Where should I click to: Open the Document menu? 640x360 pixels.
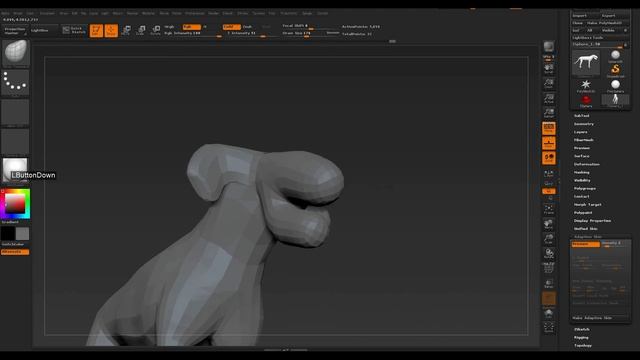point(47,13)
